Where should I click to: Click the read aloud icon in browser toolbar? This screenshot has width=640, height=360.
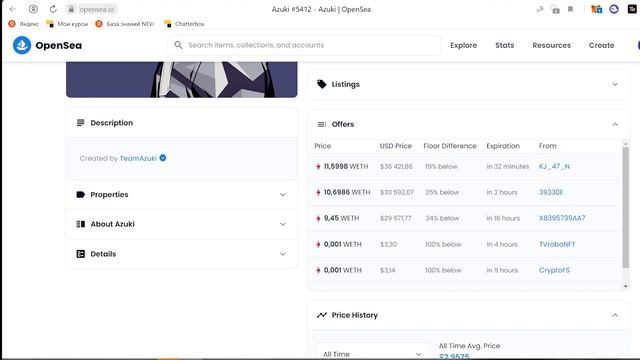(540, 9)
